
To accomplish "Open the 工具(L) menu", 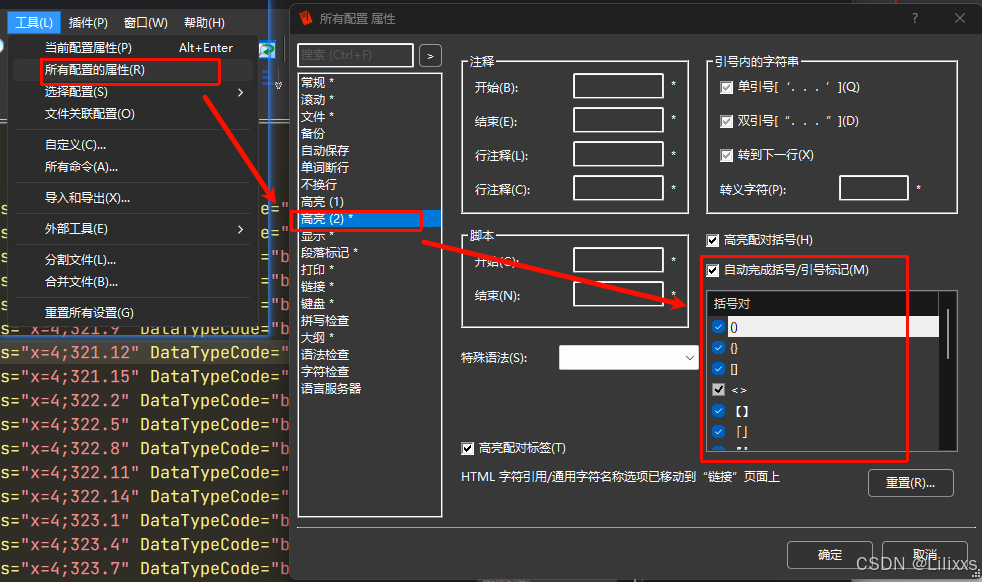I will [x=34, y=23].
